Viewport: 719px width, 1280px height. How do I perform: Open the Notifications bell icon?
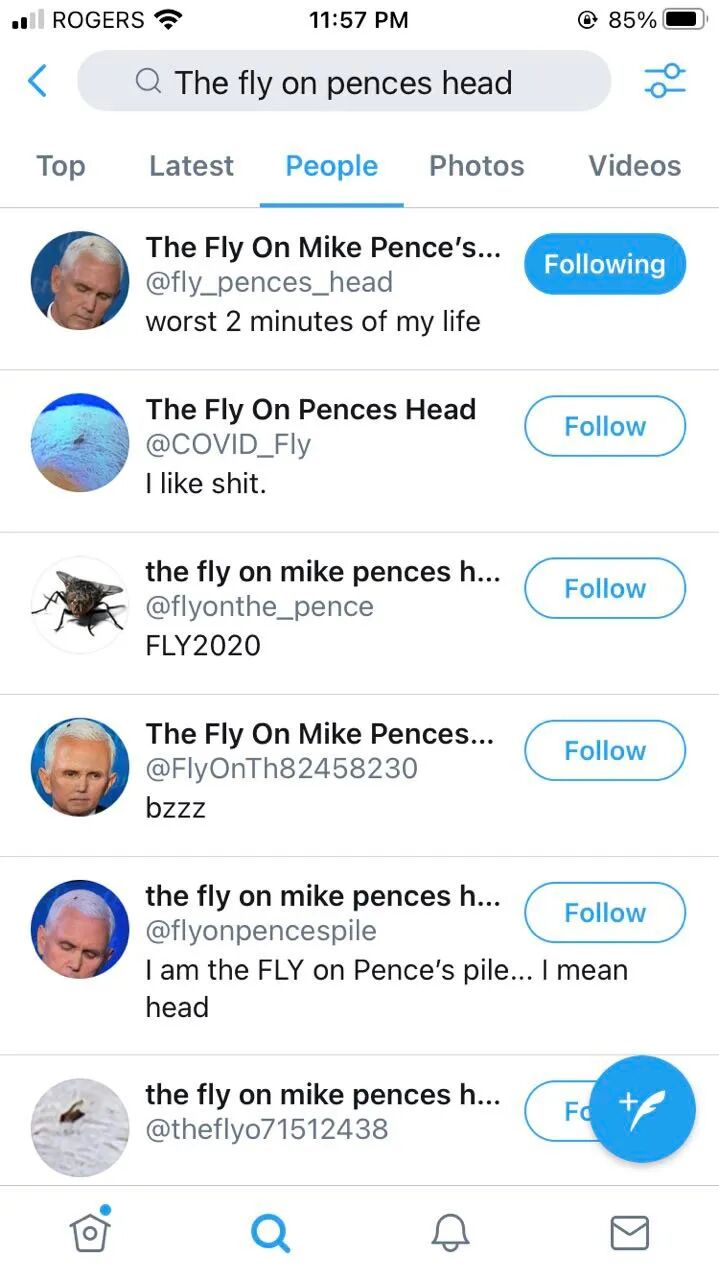click(x=450, y=1233)
